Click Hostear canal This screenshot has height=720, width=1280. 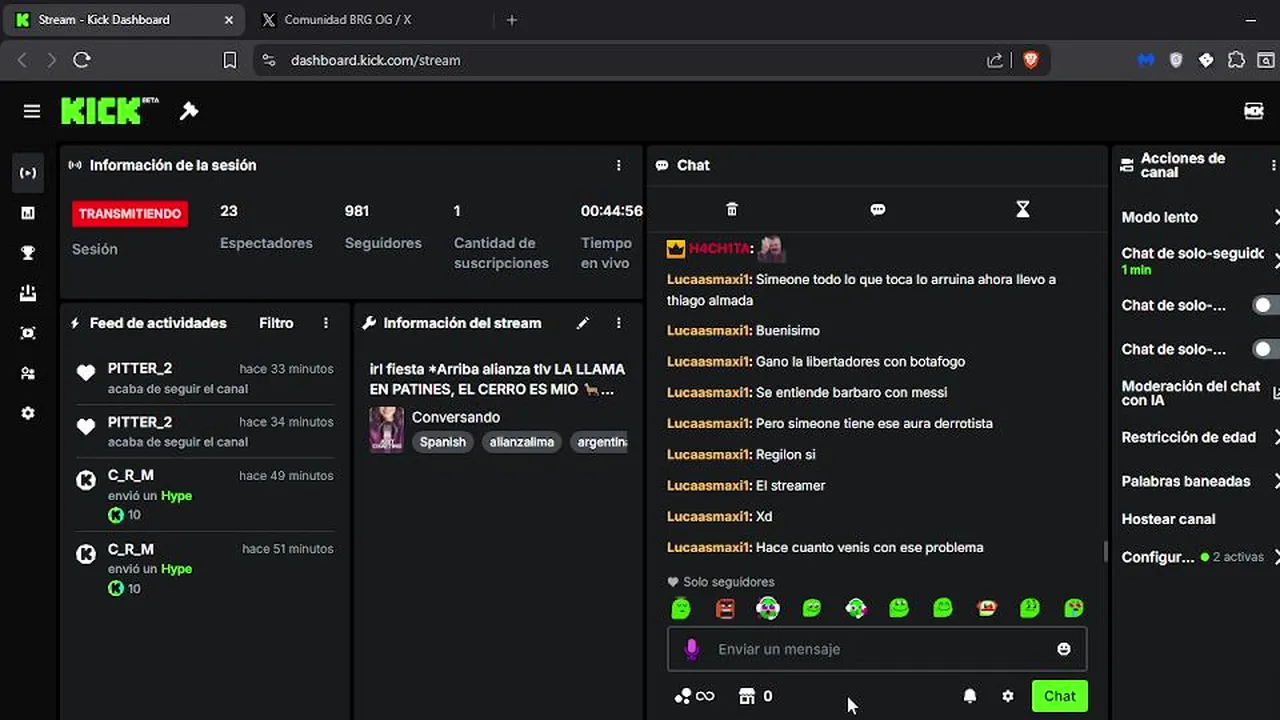coord(1168,519)
